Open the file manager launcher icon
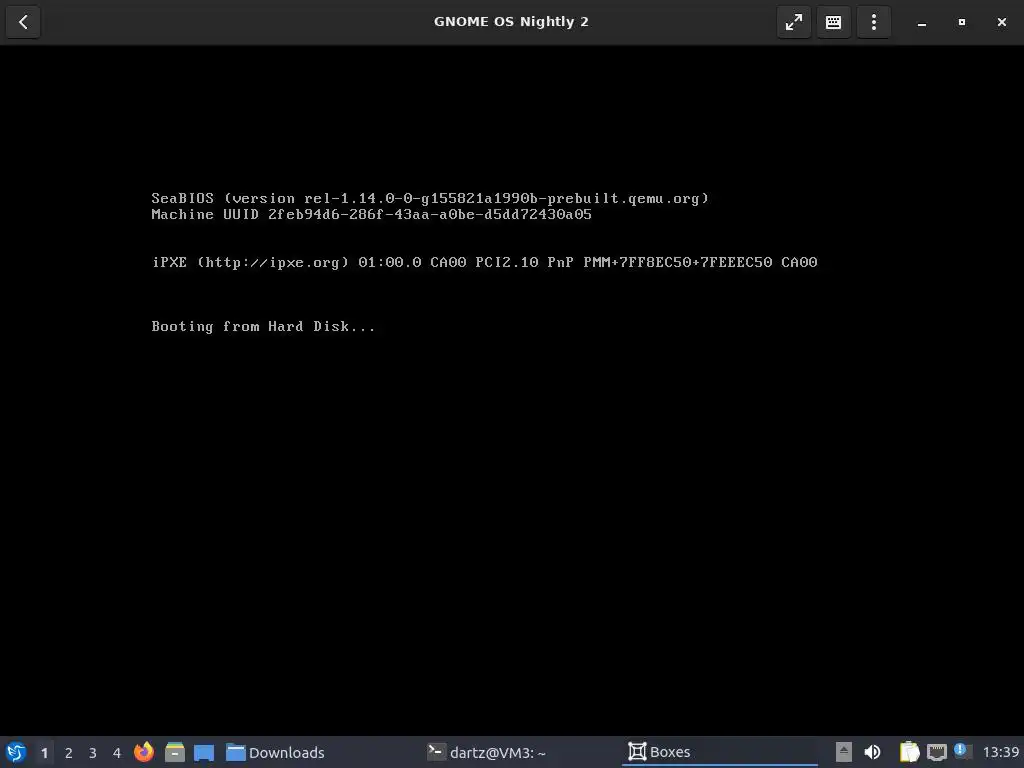 174,752
